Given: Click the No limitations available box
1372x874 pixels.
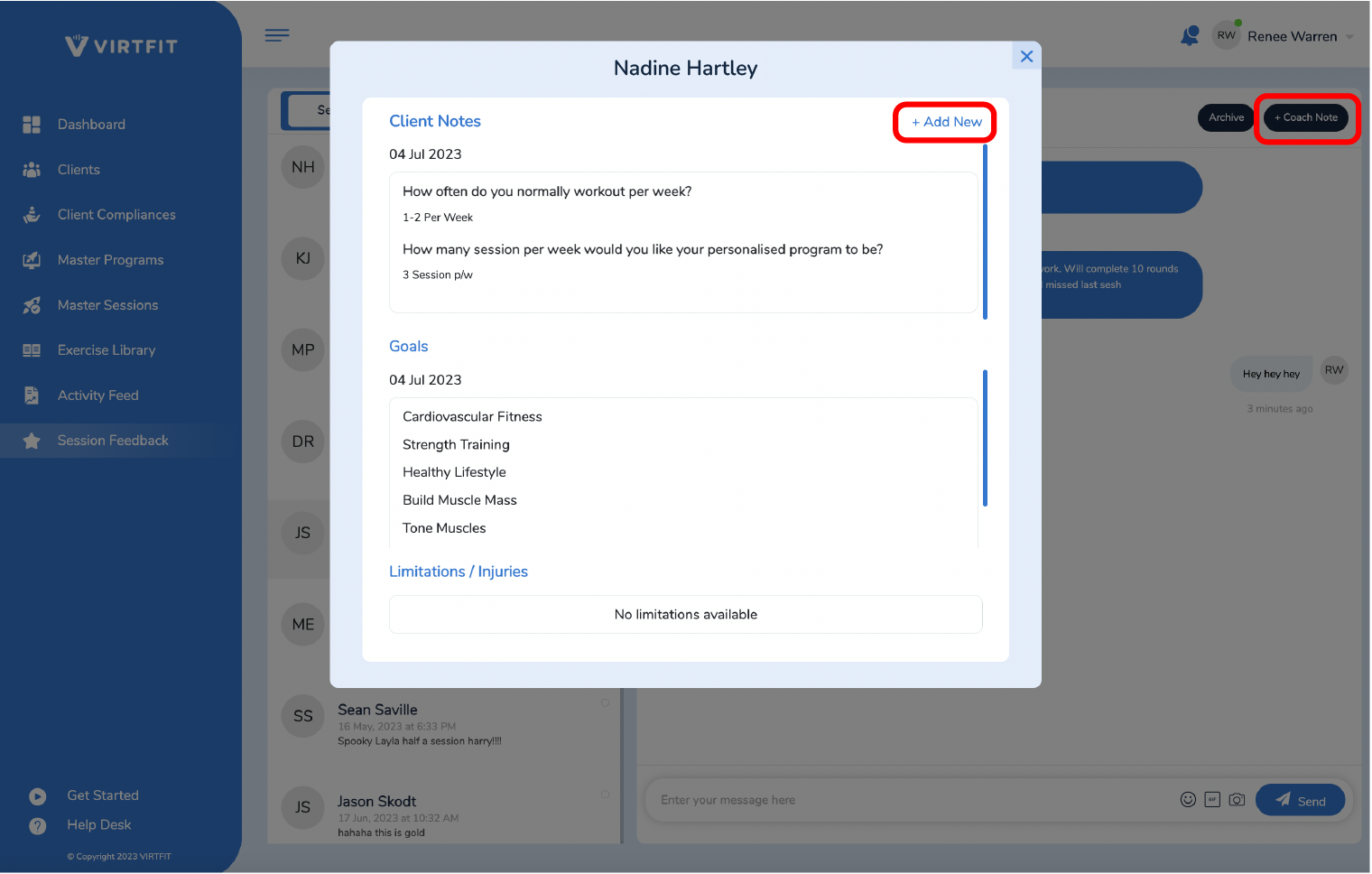Looking at the screenshot, I should point(686,615).
